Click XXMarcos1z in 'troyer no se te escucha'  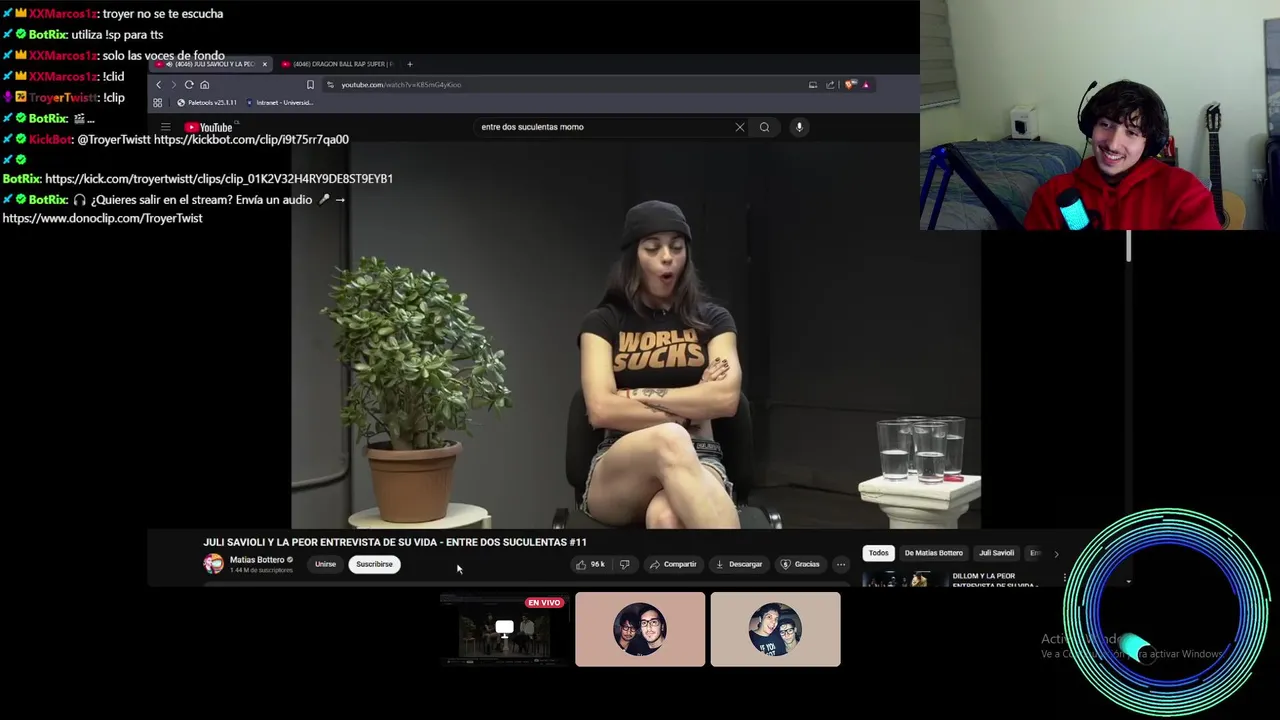(x=62, y=14)
